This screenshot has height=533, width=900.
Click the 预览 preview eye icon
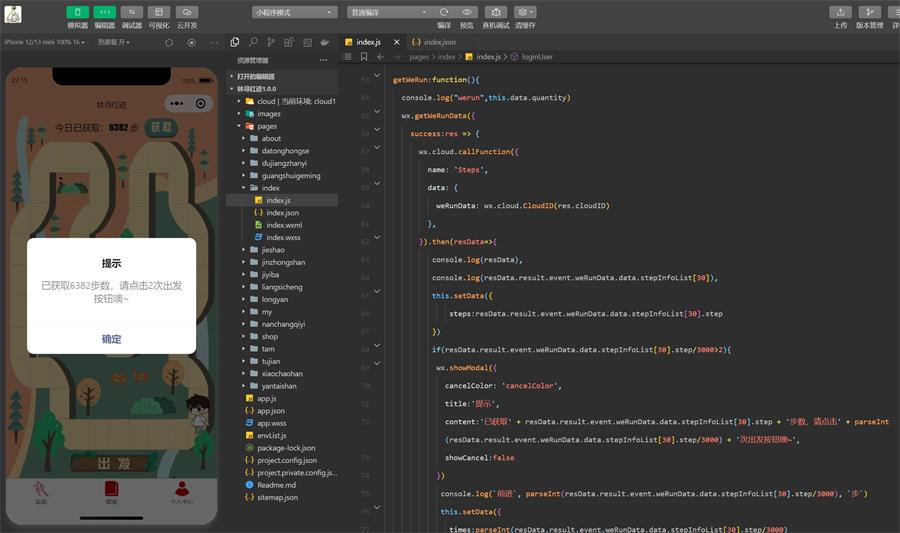(467, 12)
